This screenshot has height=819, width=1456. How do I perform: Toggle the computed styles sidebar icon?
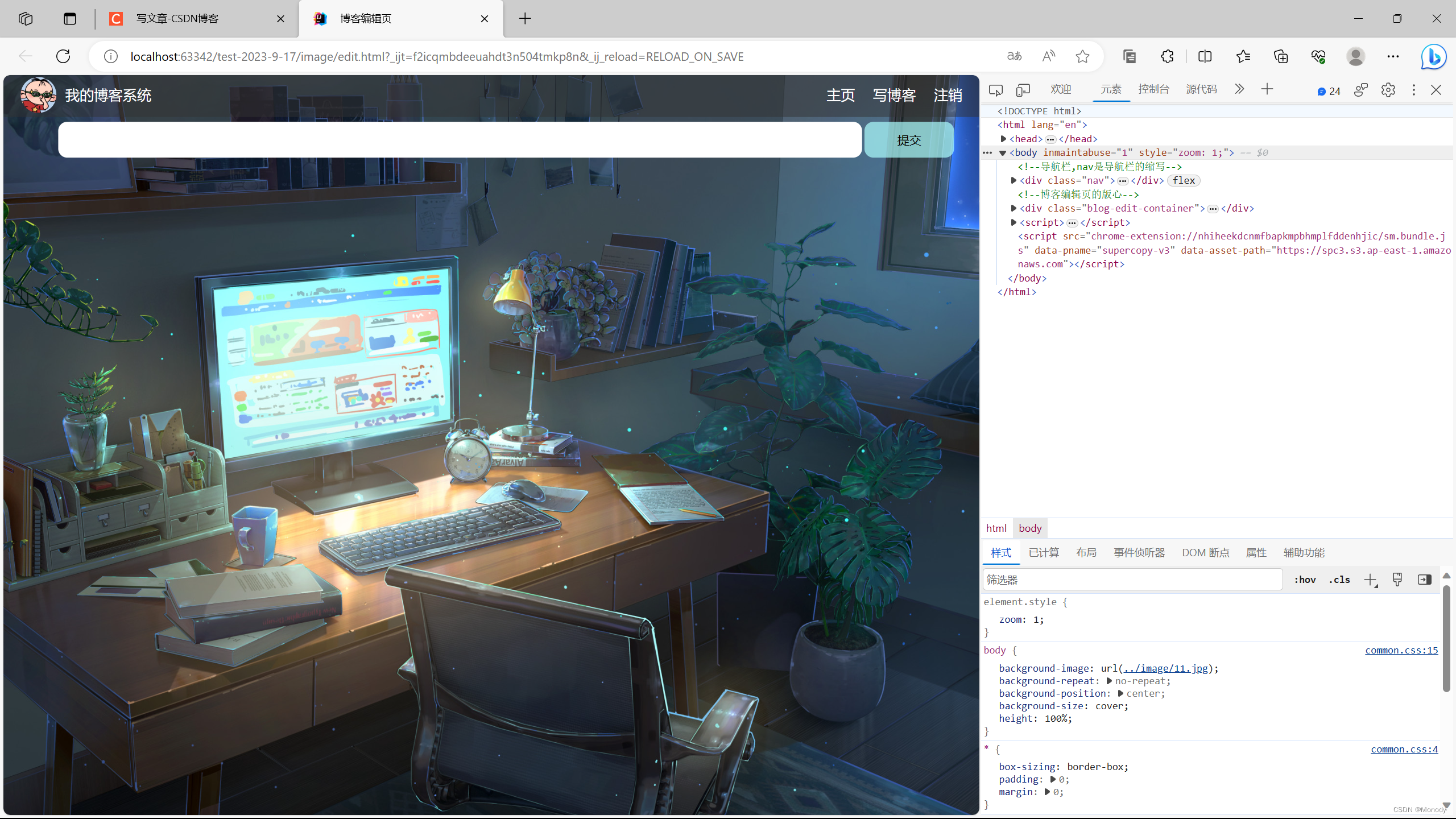(1424, 580)
